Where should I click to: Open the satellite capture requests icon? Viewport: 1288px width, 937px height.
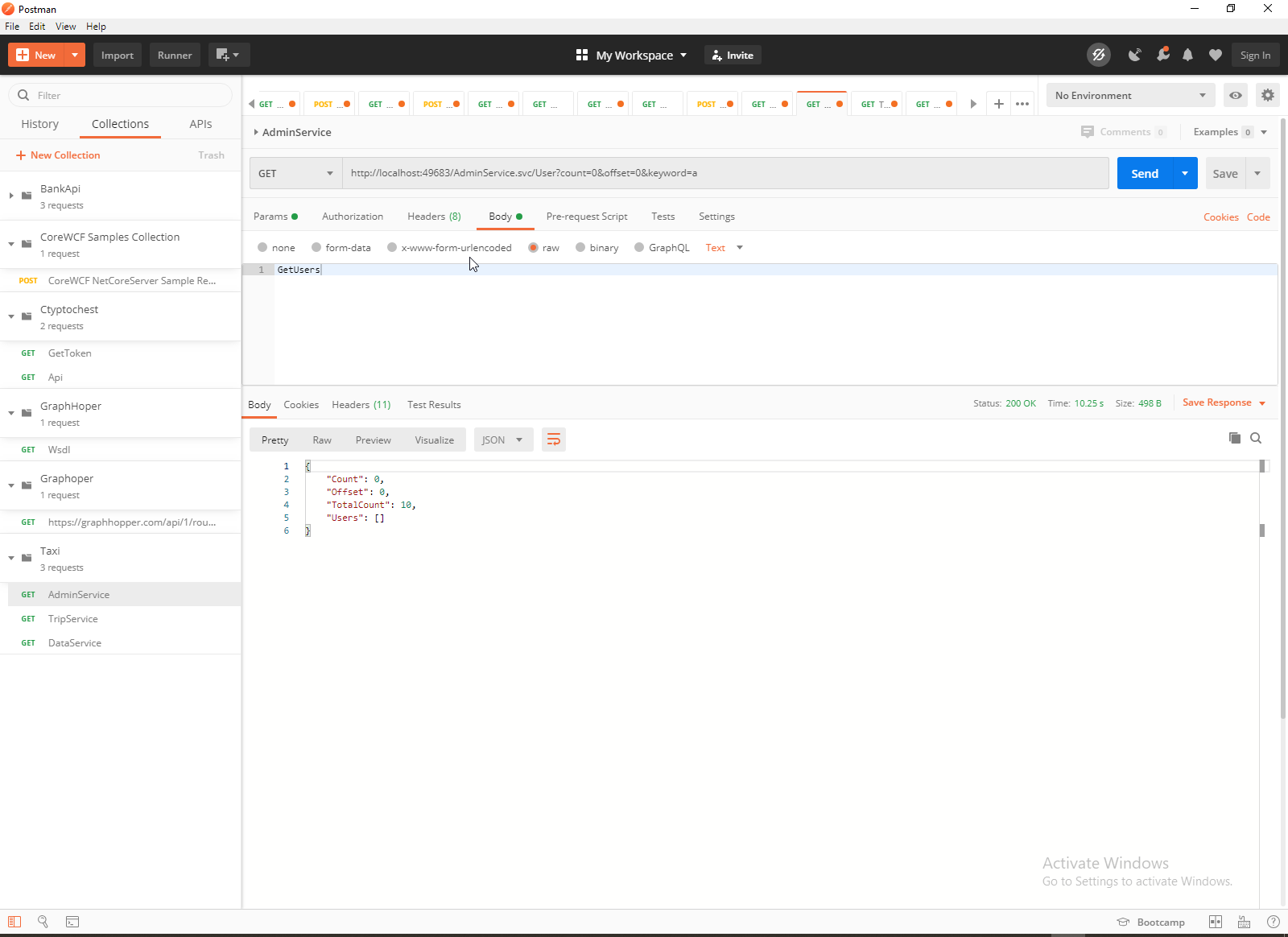coord(1134,55)
